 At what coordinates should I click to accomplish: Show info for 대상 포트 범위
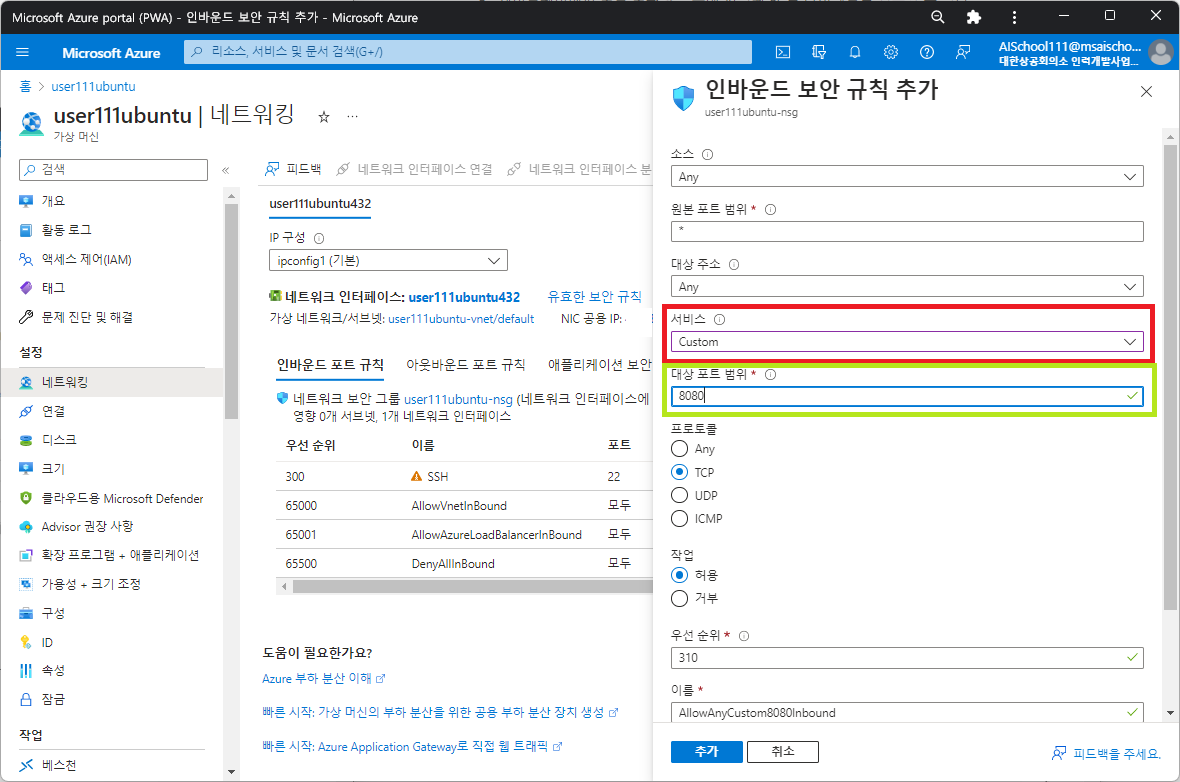(x=770, y=375)
